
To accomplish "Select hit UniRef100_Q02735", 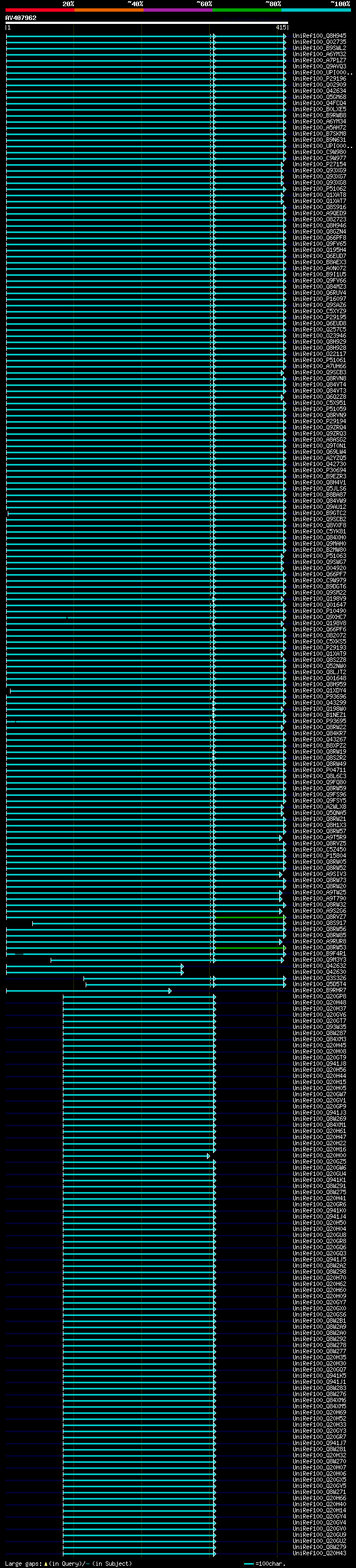I will click(319, 42).
